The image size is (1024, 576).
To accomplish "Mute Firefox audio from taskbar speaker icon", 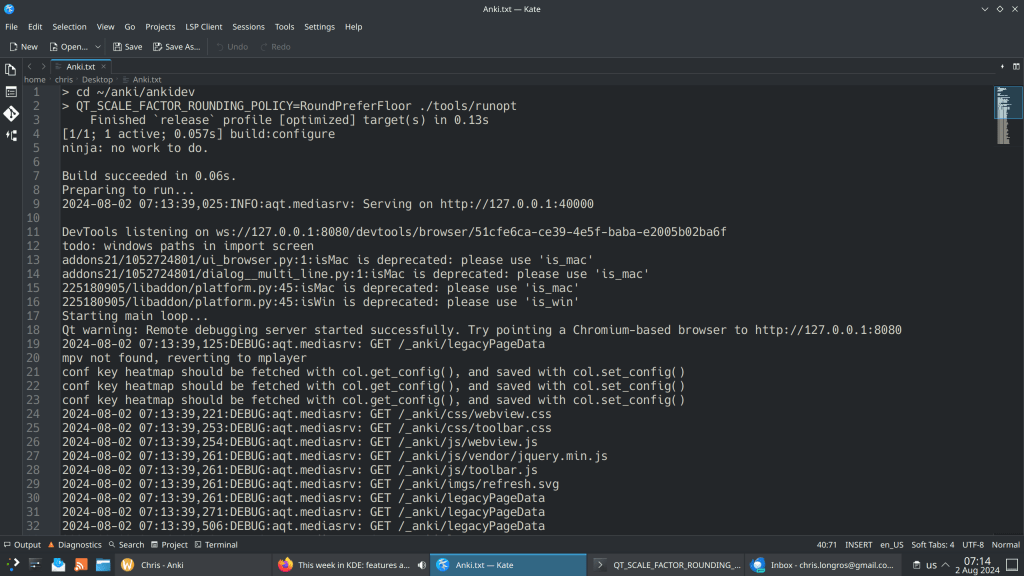I will point(421,565).
